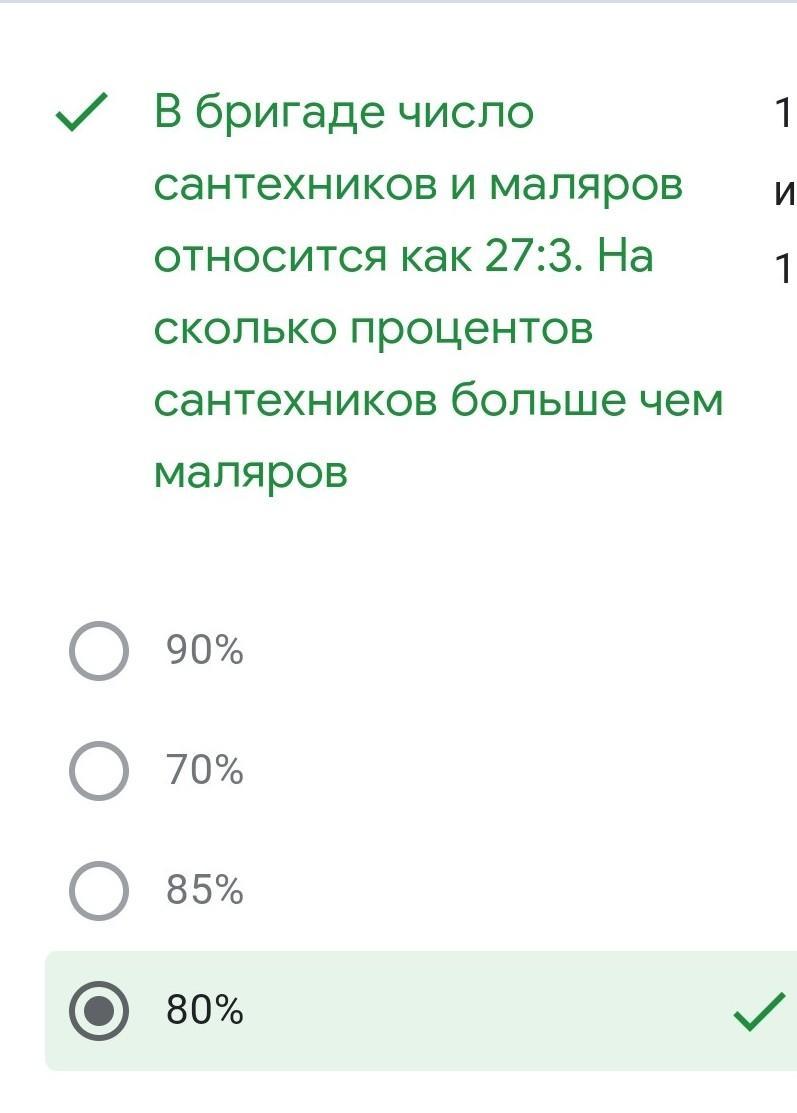Click the line "сантехников больше чем"
797x1113 pixels.
(438, 401)
